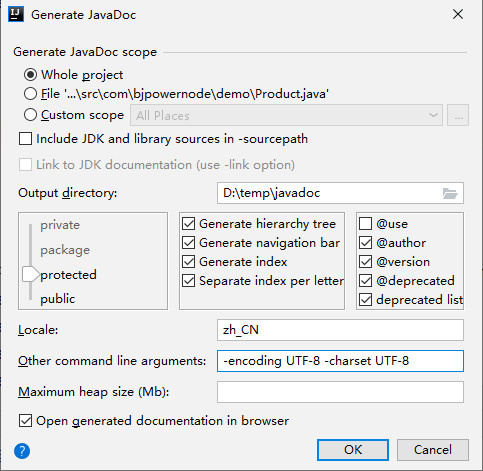This screenshot has width=483, height=471.
Task: Open the output directory folder browse icon
Action: (x=450, y=193)
